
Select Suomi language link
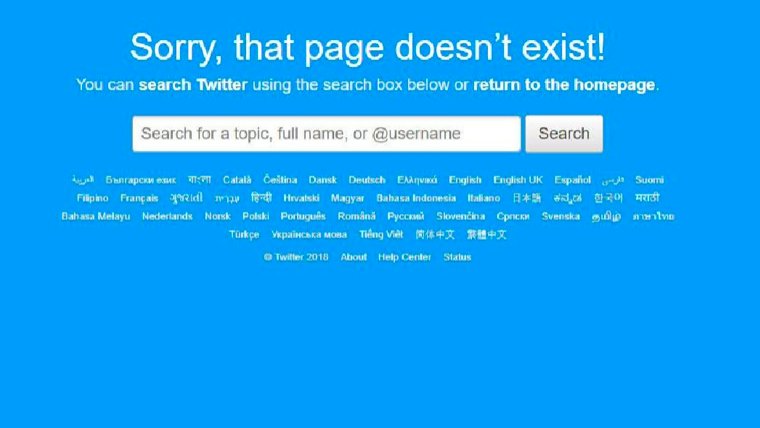pyautogui.click(x=649, y=180)
